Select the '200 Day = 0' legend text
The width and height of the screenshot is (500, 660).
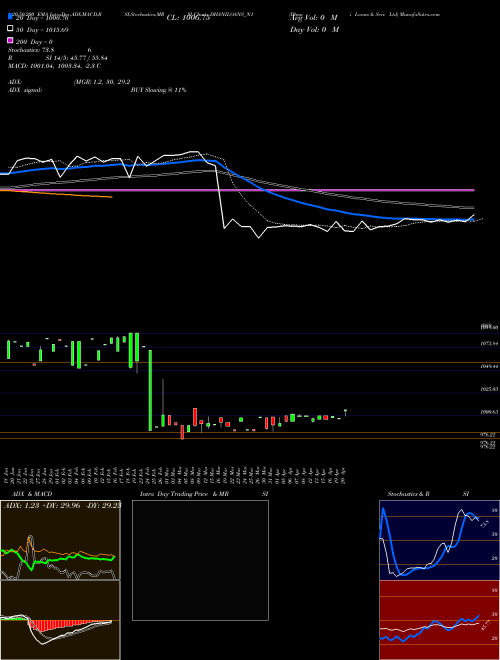tap(35, 42)
